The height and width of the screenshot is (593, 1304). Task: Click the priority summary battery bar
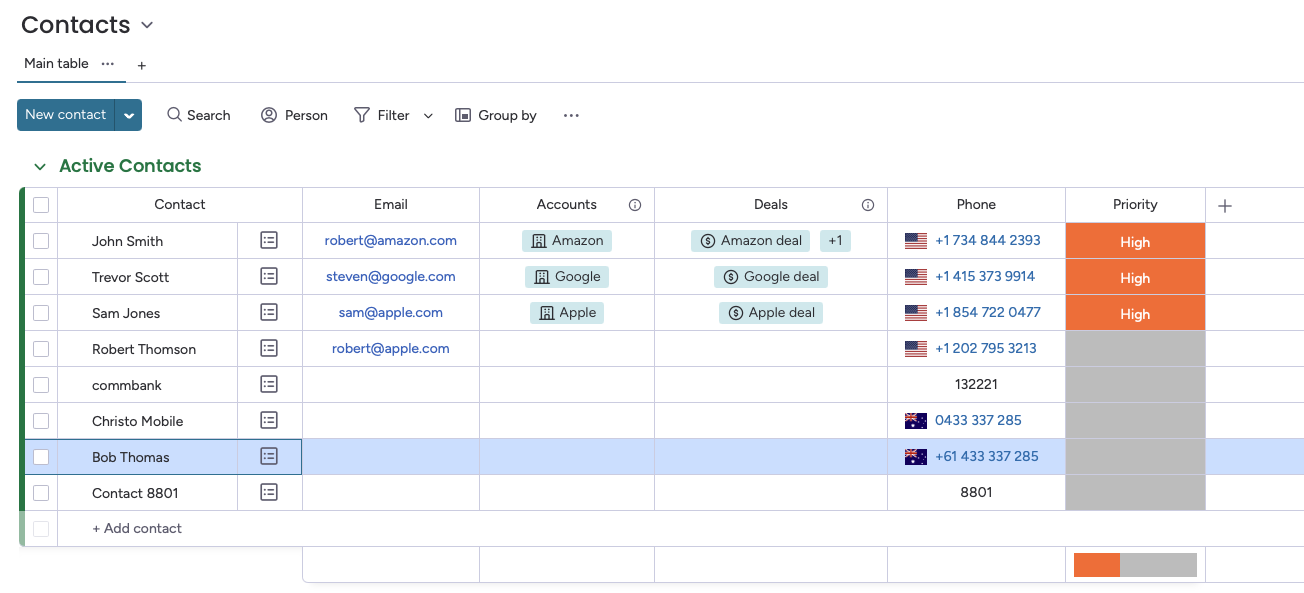pos(1135,565)
